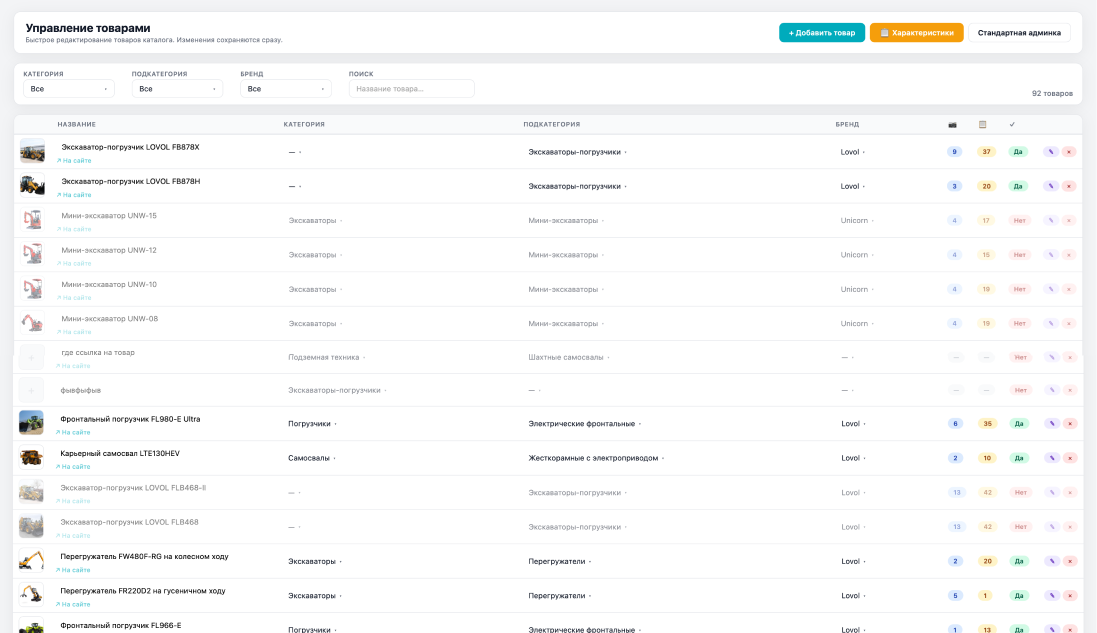Open the 'Характеристики' button
Screen dimensions: 1097x633
click(x=916, y=33)
